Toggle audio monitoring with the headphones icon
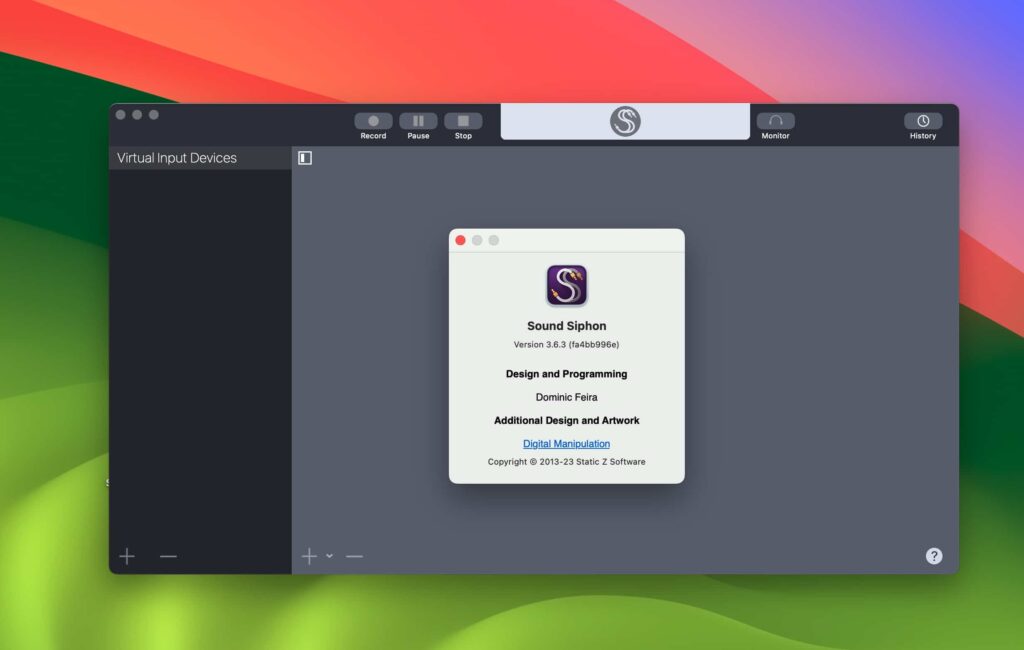 775,120
